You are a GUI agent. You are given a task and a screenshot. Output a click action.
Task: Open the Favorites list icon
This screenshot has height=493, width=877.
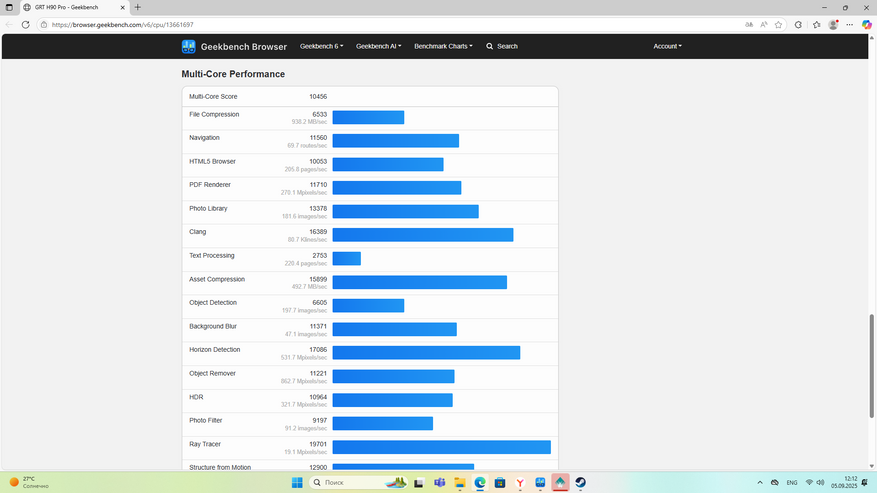[817, 25]
